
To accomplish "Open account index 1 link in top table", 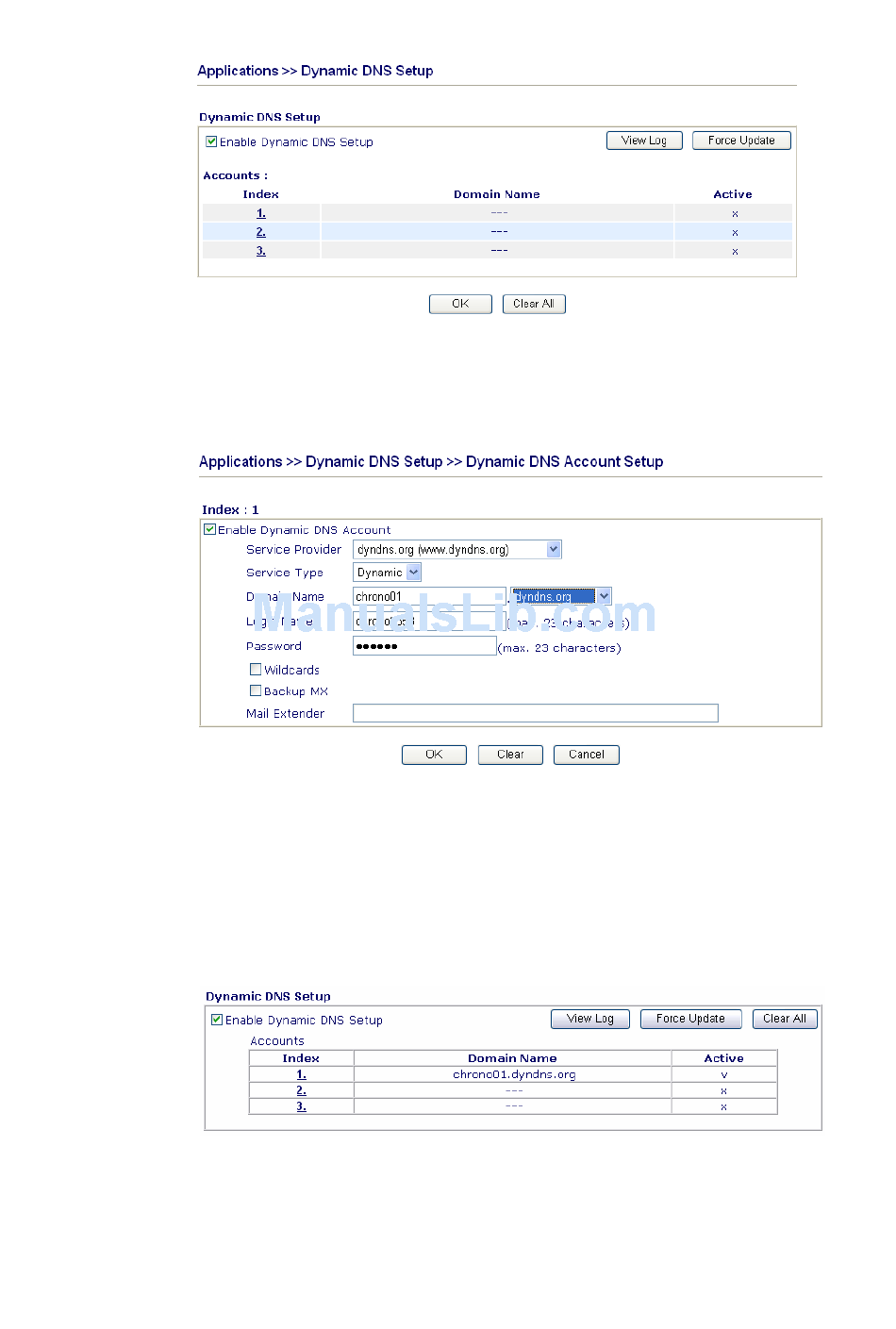I will tap(261, 213).
